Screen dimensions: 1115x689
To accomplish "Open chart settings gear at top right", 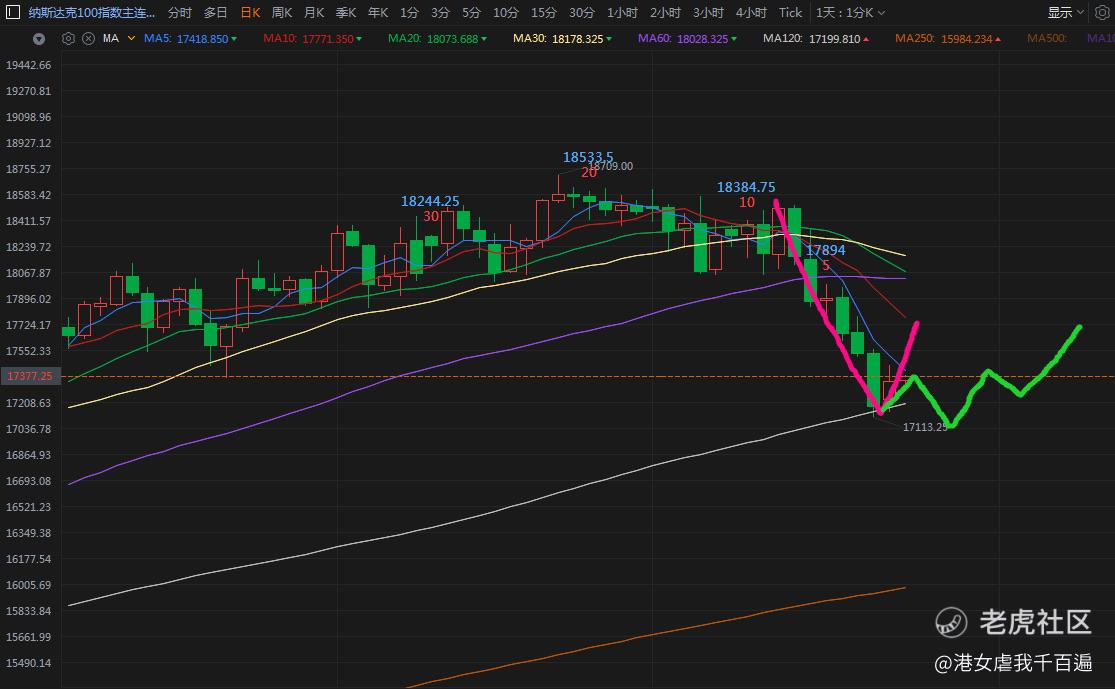I will (x=1102, y=12).
